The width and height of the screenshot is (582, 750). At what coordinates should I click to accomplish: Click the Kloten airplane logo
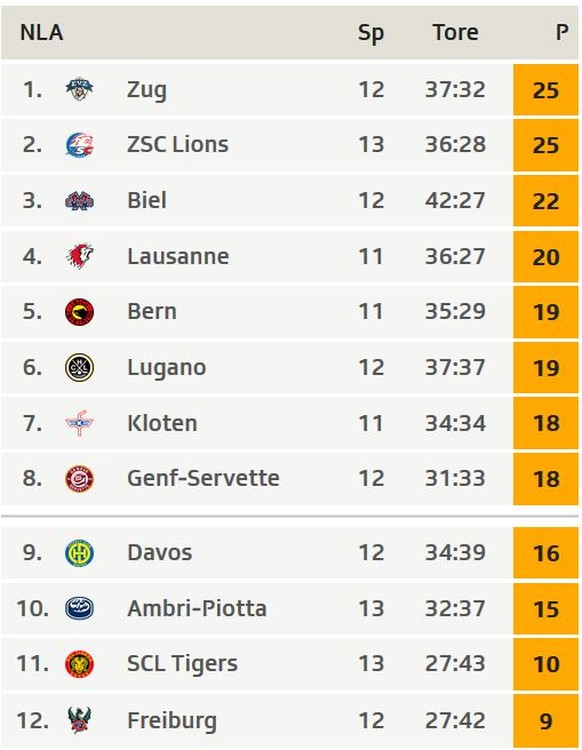[79, 423]
